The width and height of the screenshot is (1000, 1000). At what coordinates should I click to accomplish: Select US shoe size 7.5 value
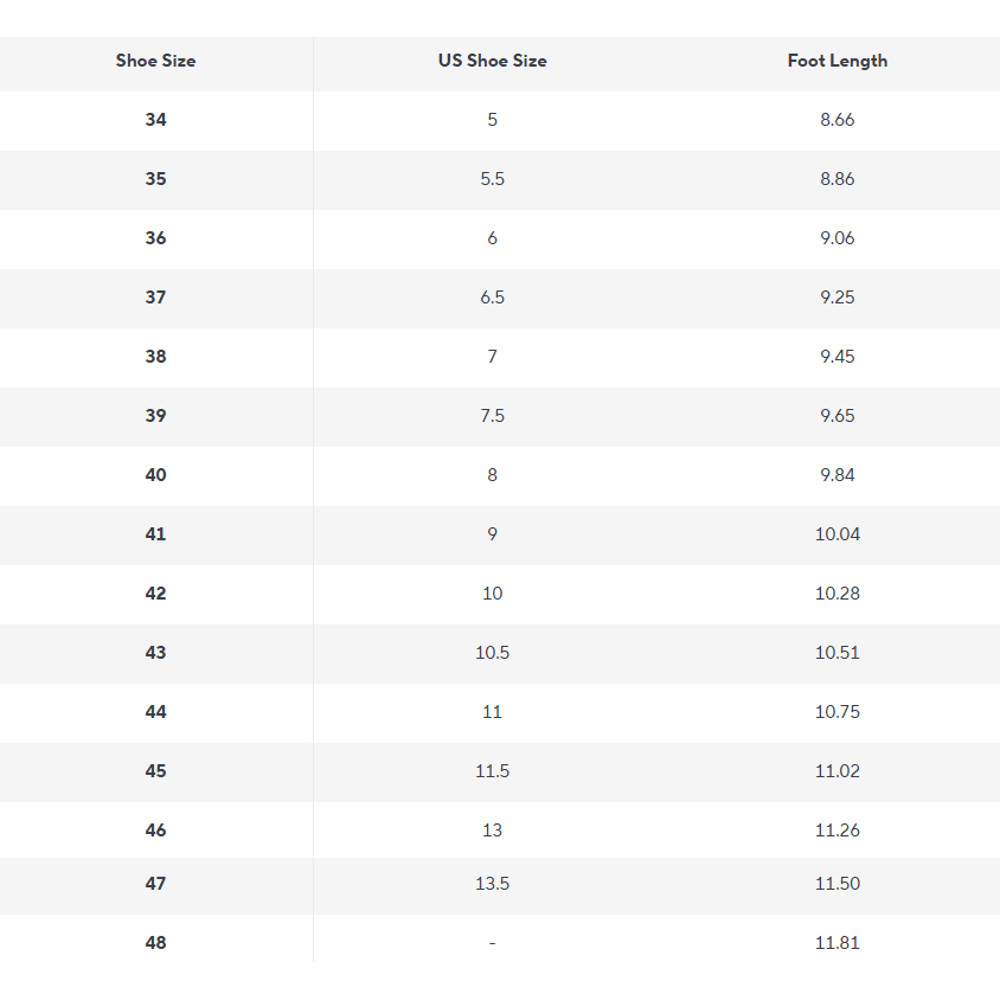492,416
